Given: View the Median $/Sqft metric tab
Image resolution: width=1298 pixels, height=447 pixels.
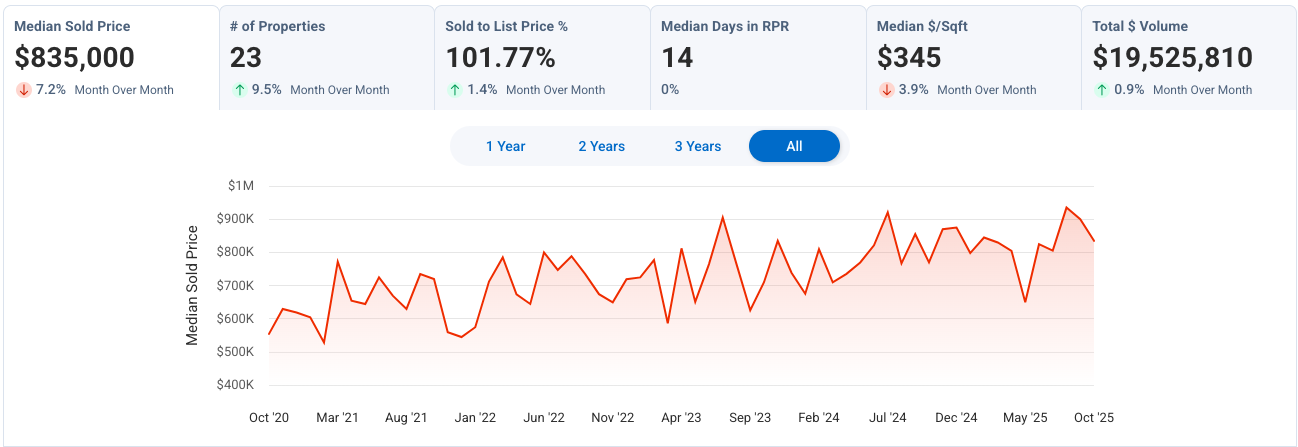Looking at the screenshot, I should point(973,56).
